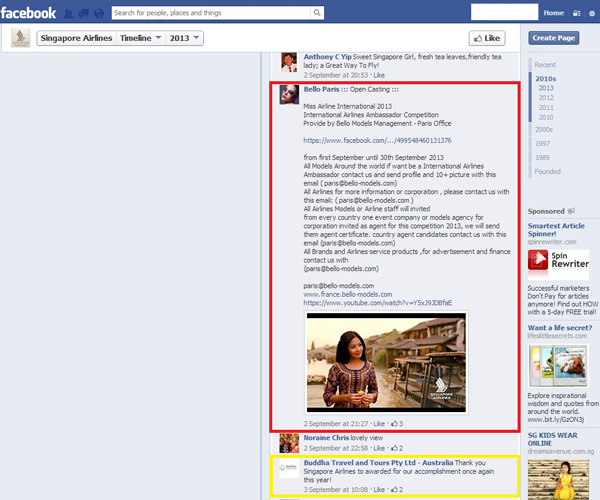Open the 2013 year dropdown
Viewport: 600px width, 500px height.
181,38
